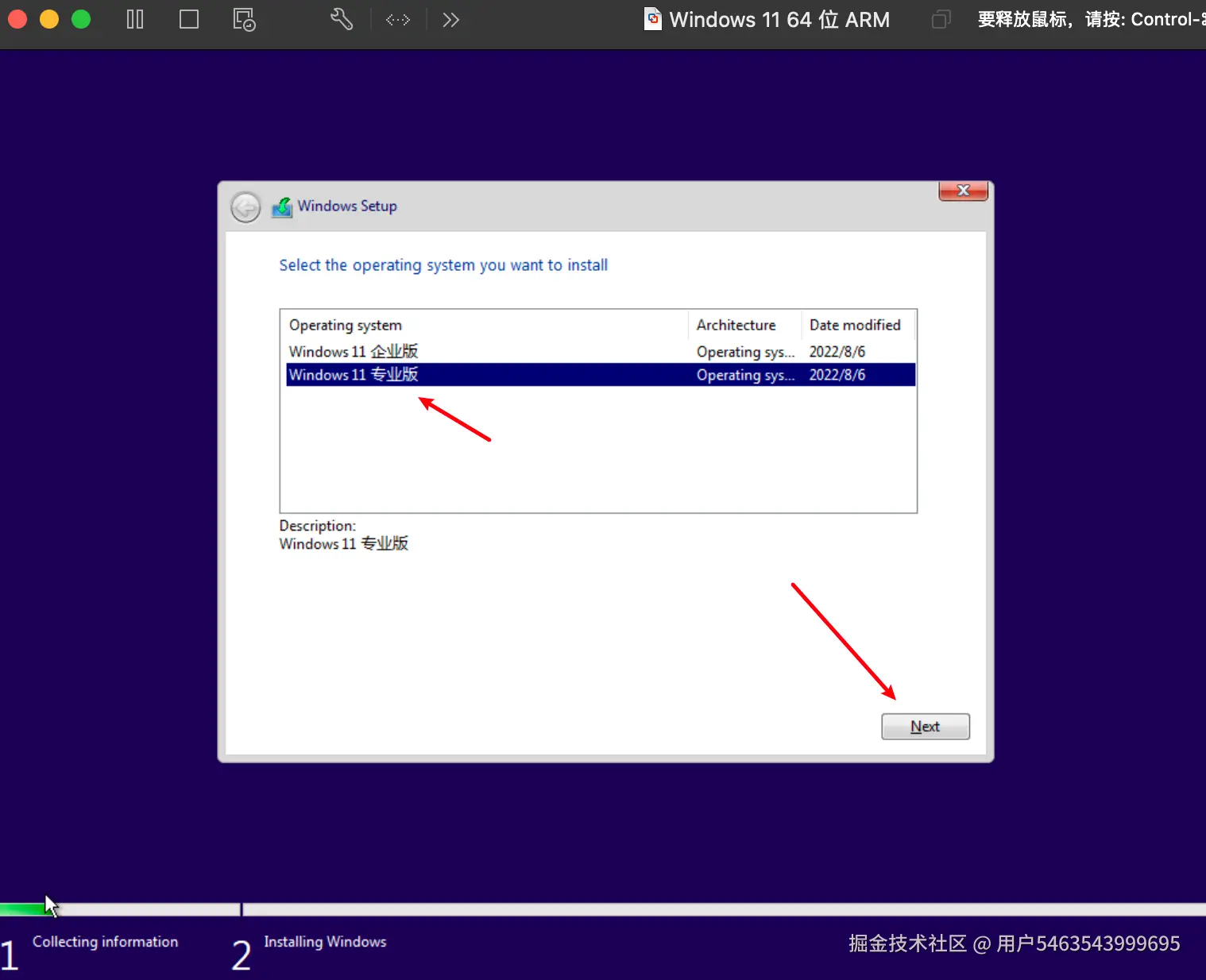
Task: Select Windows 11 专业版 row
Action: coord(601,375)
